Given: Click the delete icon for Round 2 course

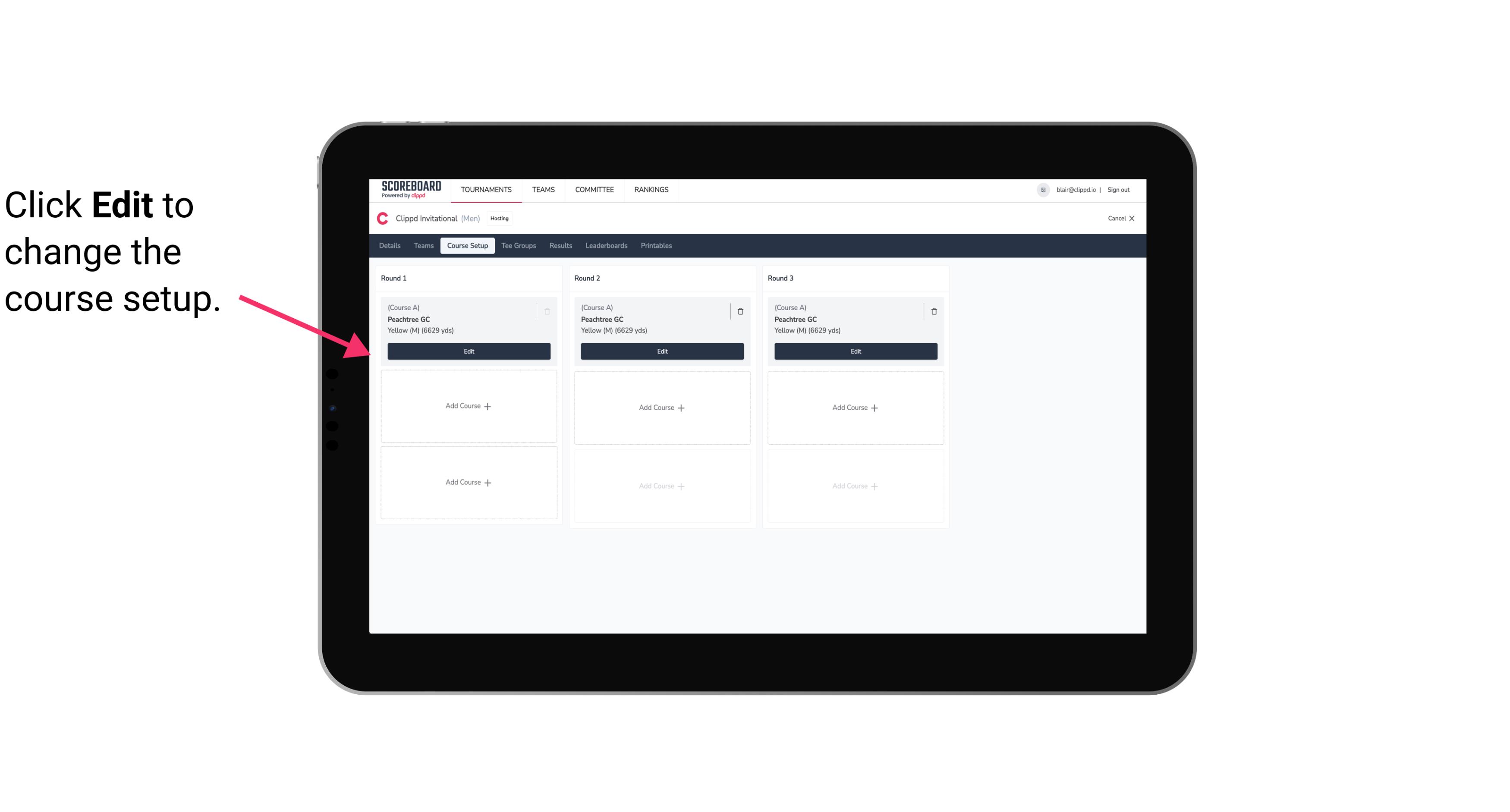Looking at the screenshot, I should click(x=739, y=311).
